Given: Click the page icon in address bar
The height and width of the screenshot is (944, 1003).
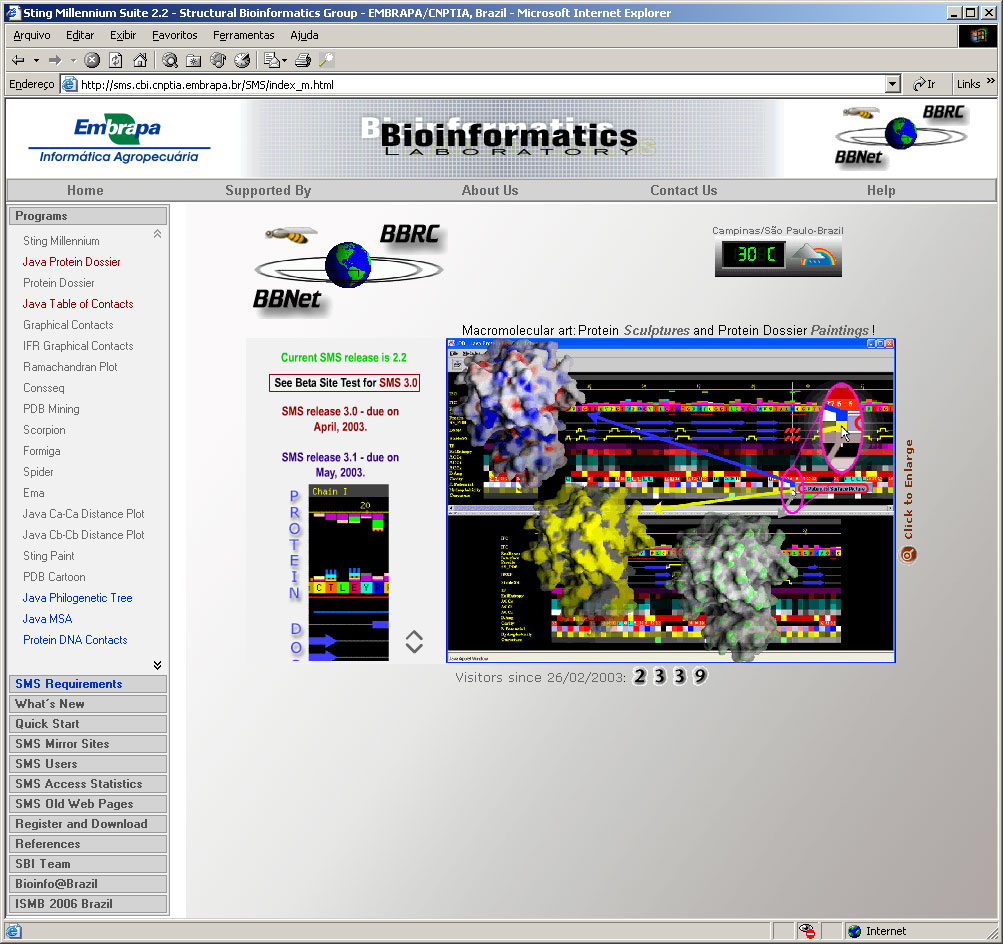Looking at the screenshot, I should pos(70,84).
